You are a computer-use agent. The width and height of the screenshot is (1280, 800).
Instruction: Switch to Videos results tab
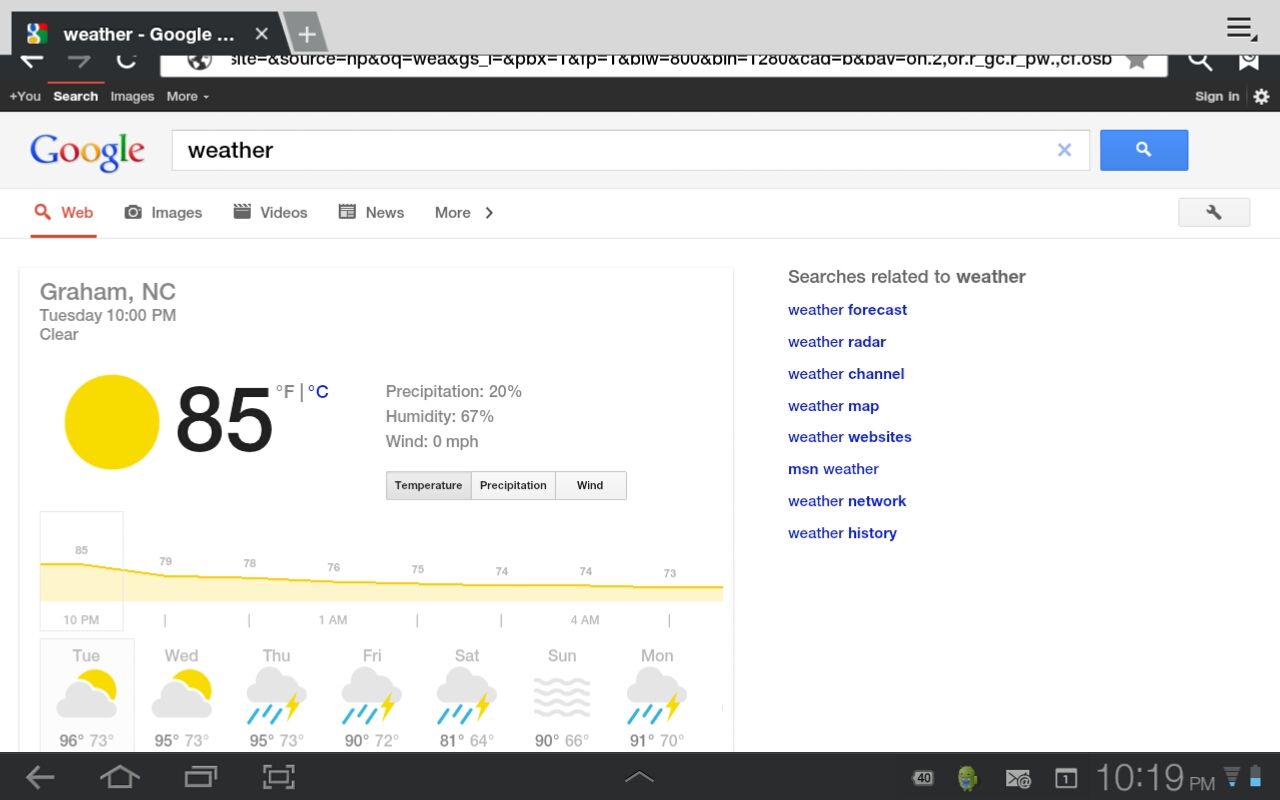(x=270, y=212)
